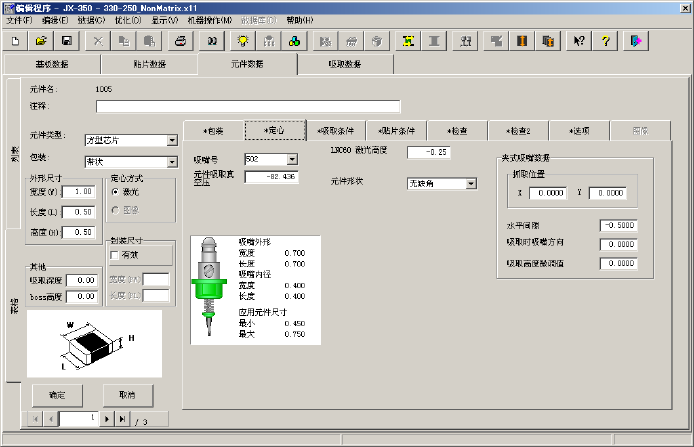Click the yellow question mark help icon
Viewport: 694px width, 447px height.
pyautogui.click(x=605, y=41)
